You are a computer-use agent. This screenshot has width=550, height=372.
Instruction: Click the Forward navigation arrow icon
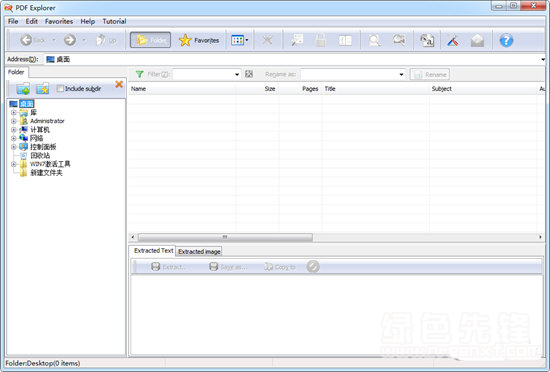(70, 40)
